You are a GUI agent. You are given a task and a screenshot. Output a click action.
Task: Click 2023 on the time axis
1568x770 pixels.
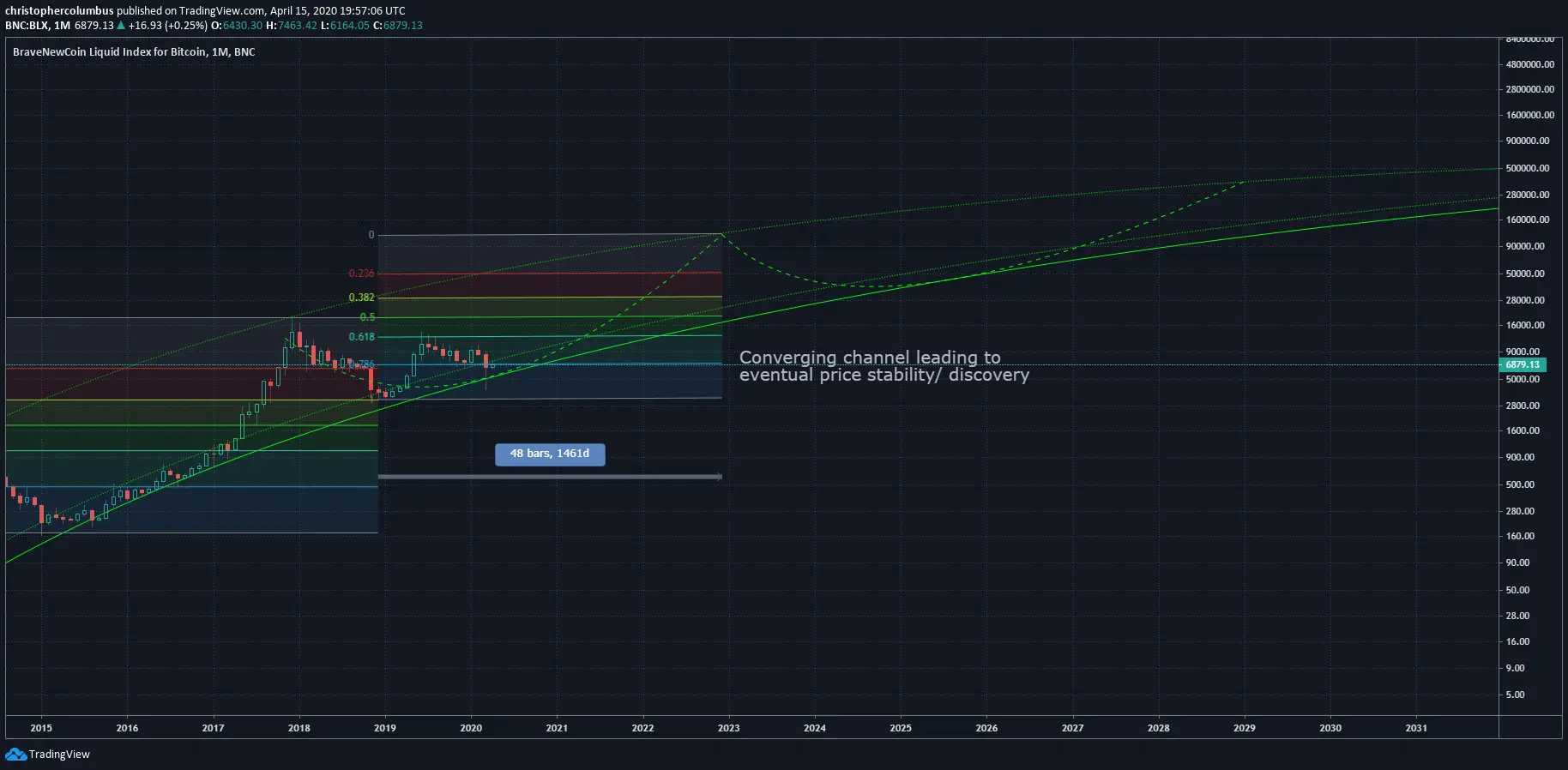point(728,728)
